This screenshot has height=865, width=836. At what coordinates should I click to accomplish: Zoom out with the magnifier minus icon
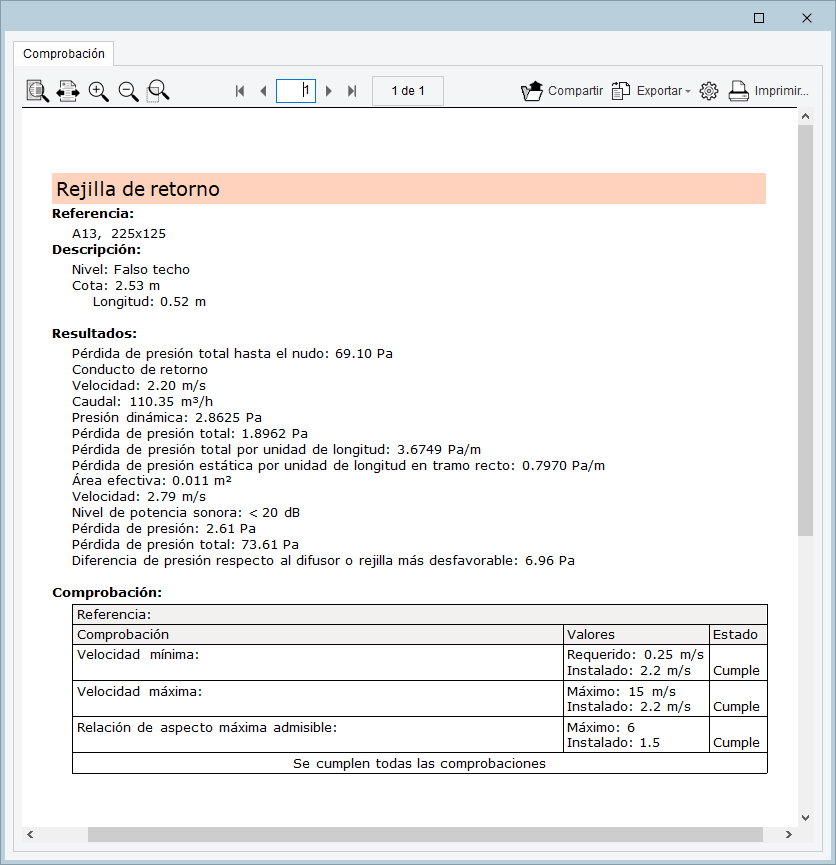click(x=129, y=90)
